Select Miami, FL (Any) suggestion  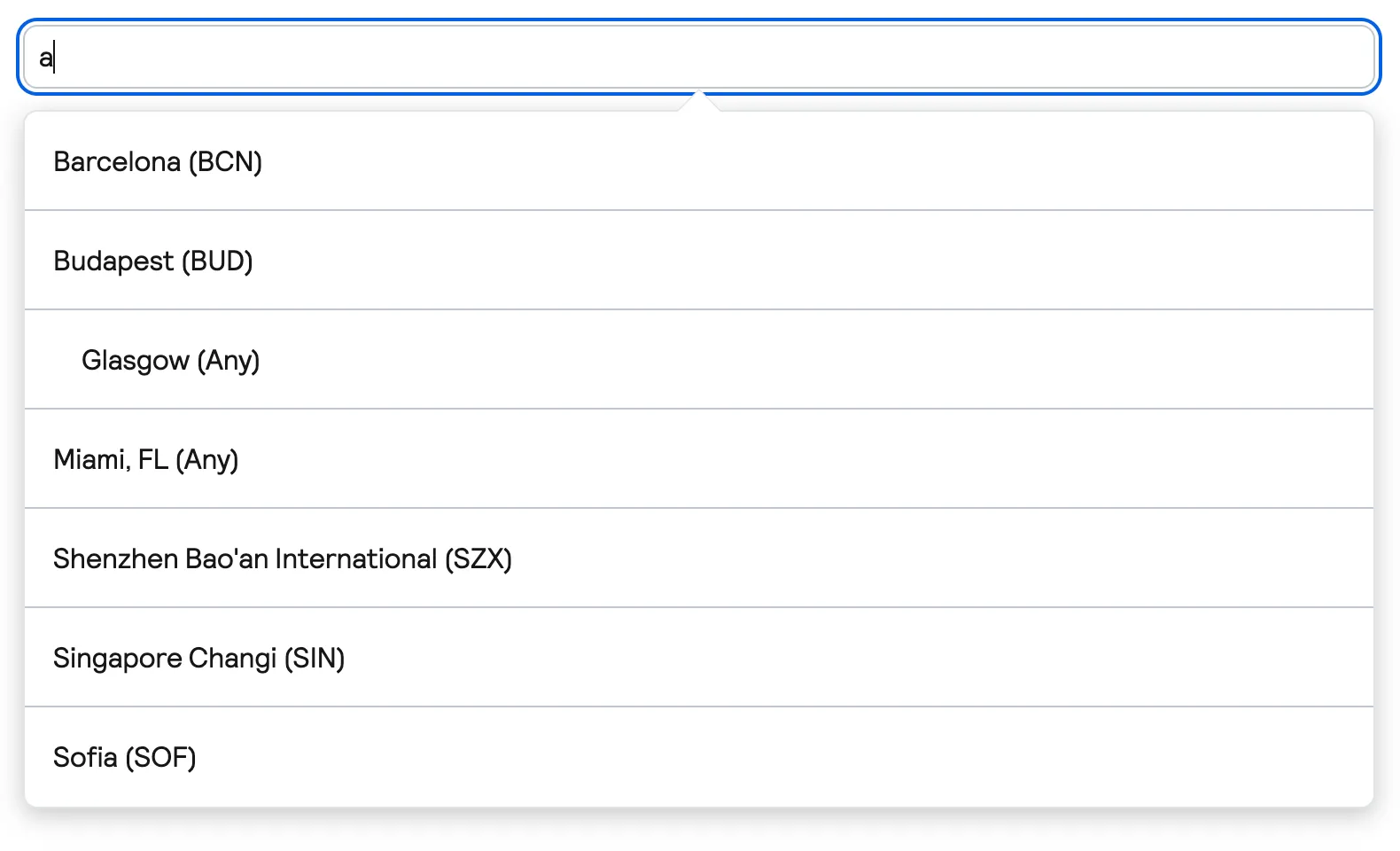coord(146,460)
